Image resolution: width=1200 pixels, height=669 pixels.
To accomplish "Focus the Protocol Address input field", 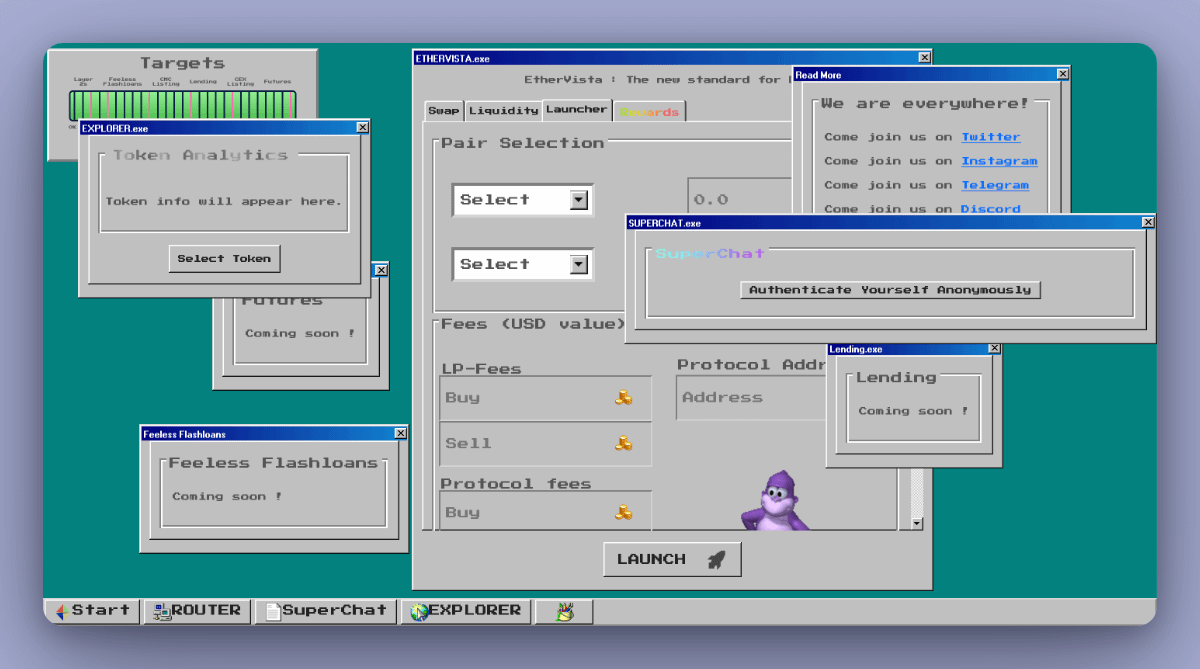I will tap(750, 398).
